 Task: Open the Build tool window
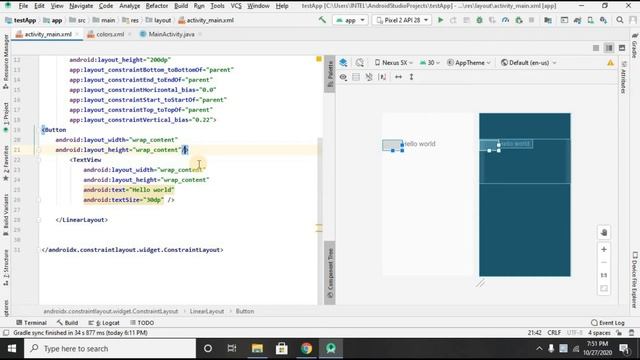pos(67,322)
